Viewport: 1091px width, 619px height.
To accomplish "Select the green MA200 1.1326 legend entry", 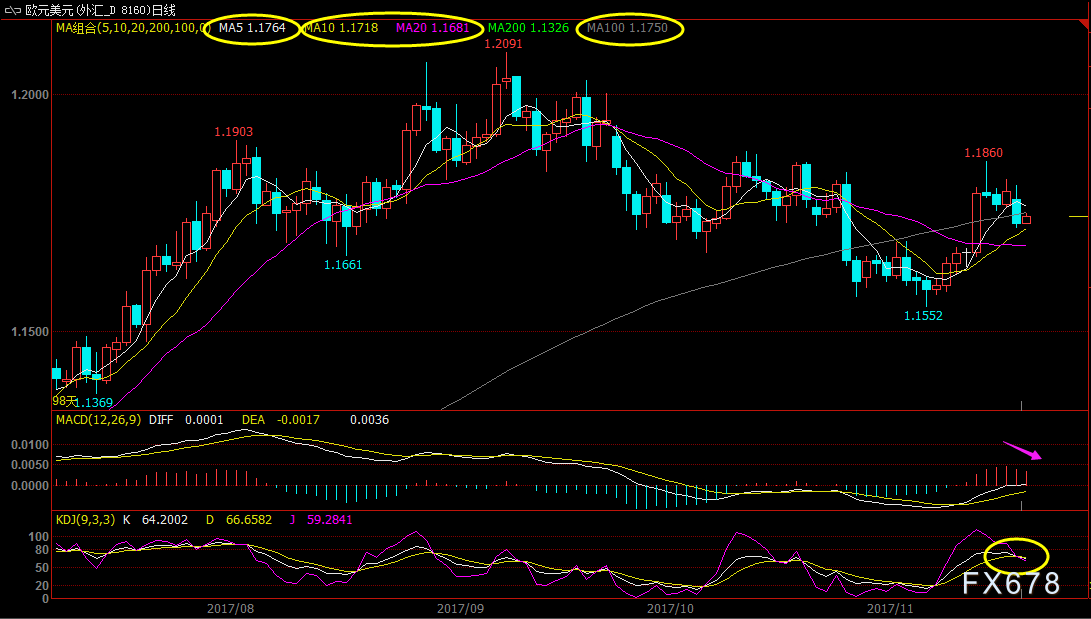I will coord(528,28).
